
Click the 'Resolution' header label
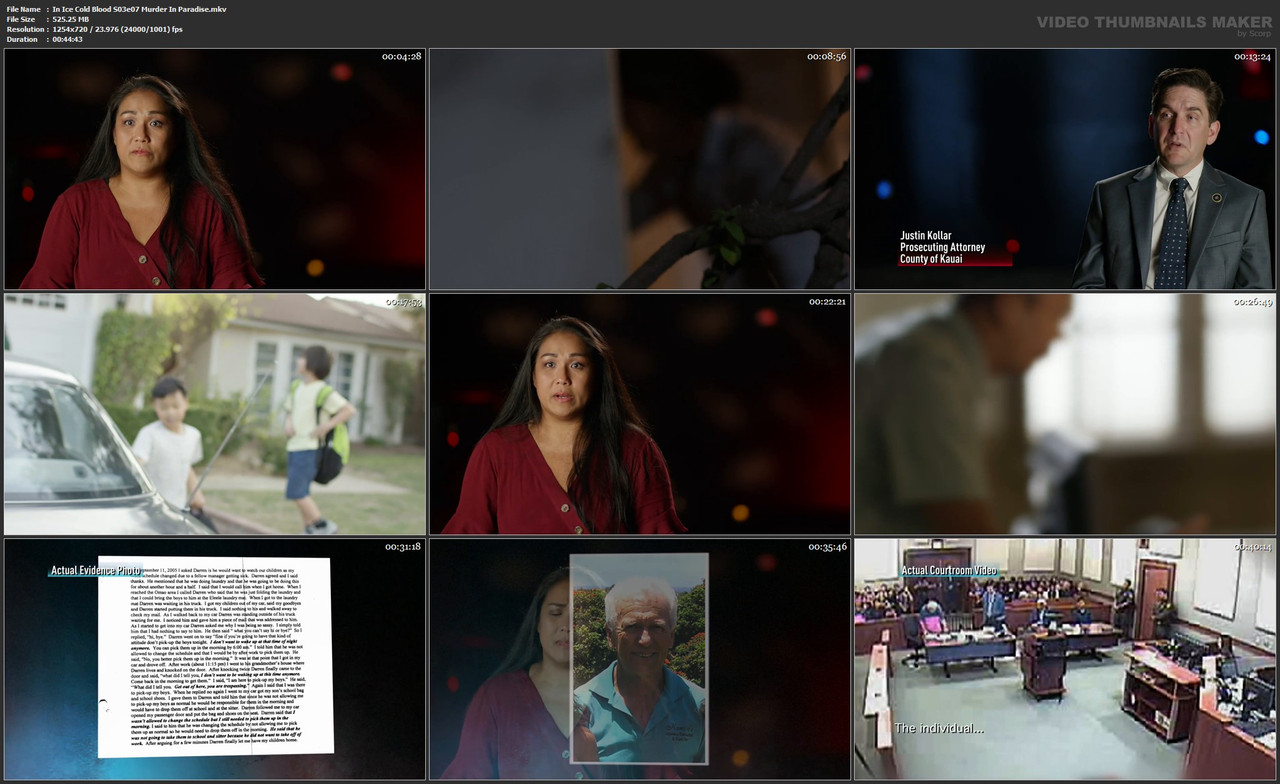(x=24, y=29)
